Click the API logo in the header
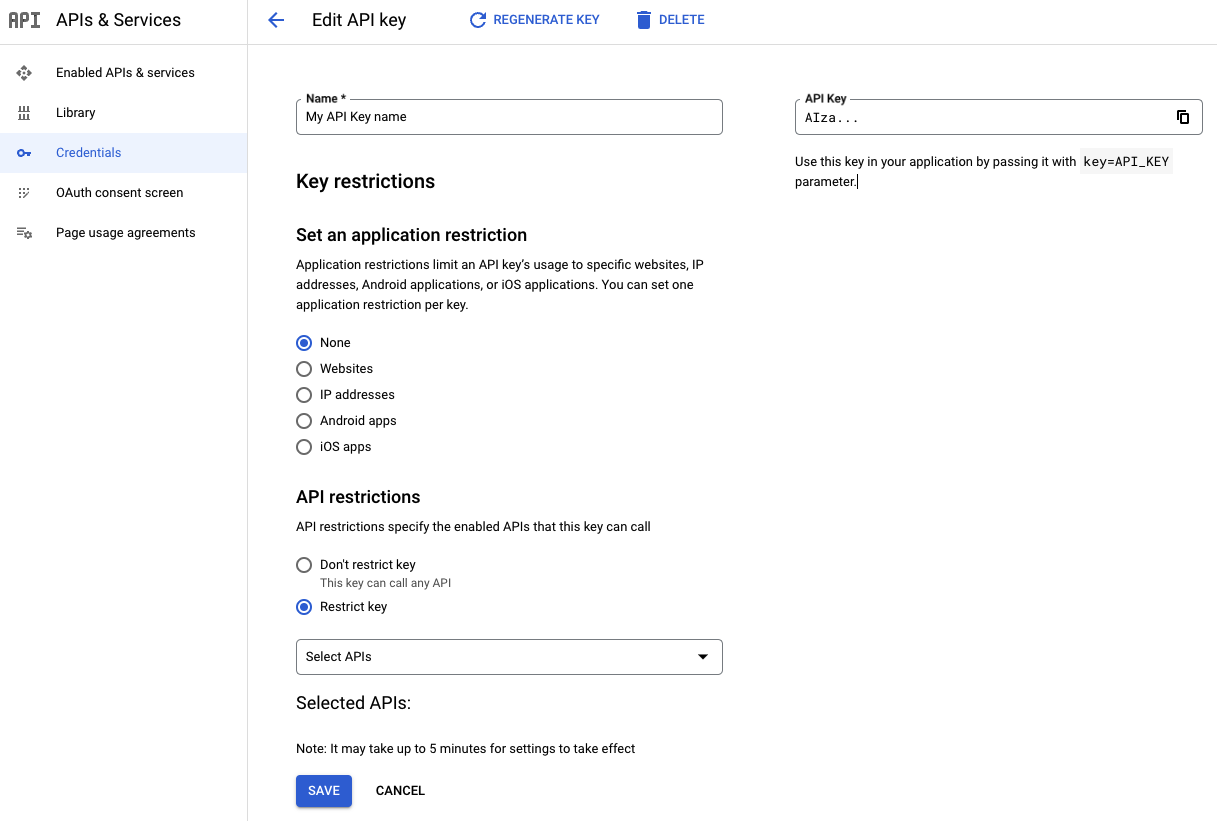Image resolution: width=1217 pixels, height=821 pixels. point(25,19)
